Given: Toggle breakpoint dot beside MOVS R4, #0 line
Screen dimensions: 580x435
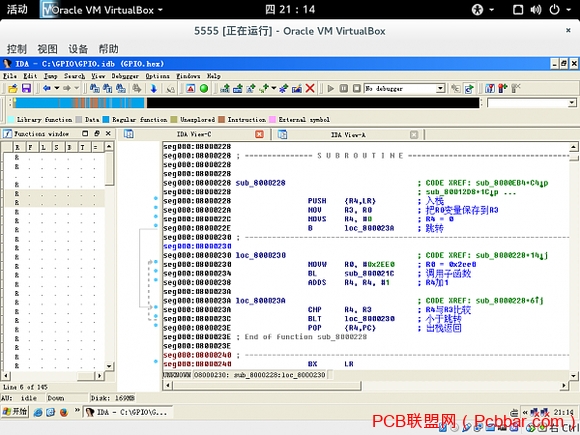Looking at the screenshot, I should 156,216.
